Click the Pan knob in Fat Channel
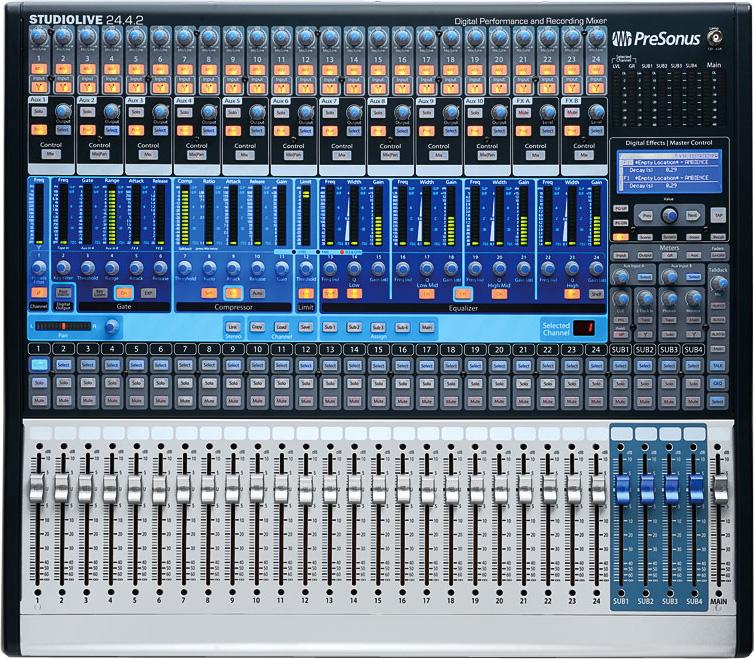This screenshot has height=659, width=754. [x=112, y=327]
